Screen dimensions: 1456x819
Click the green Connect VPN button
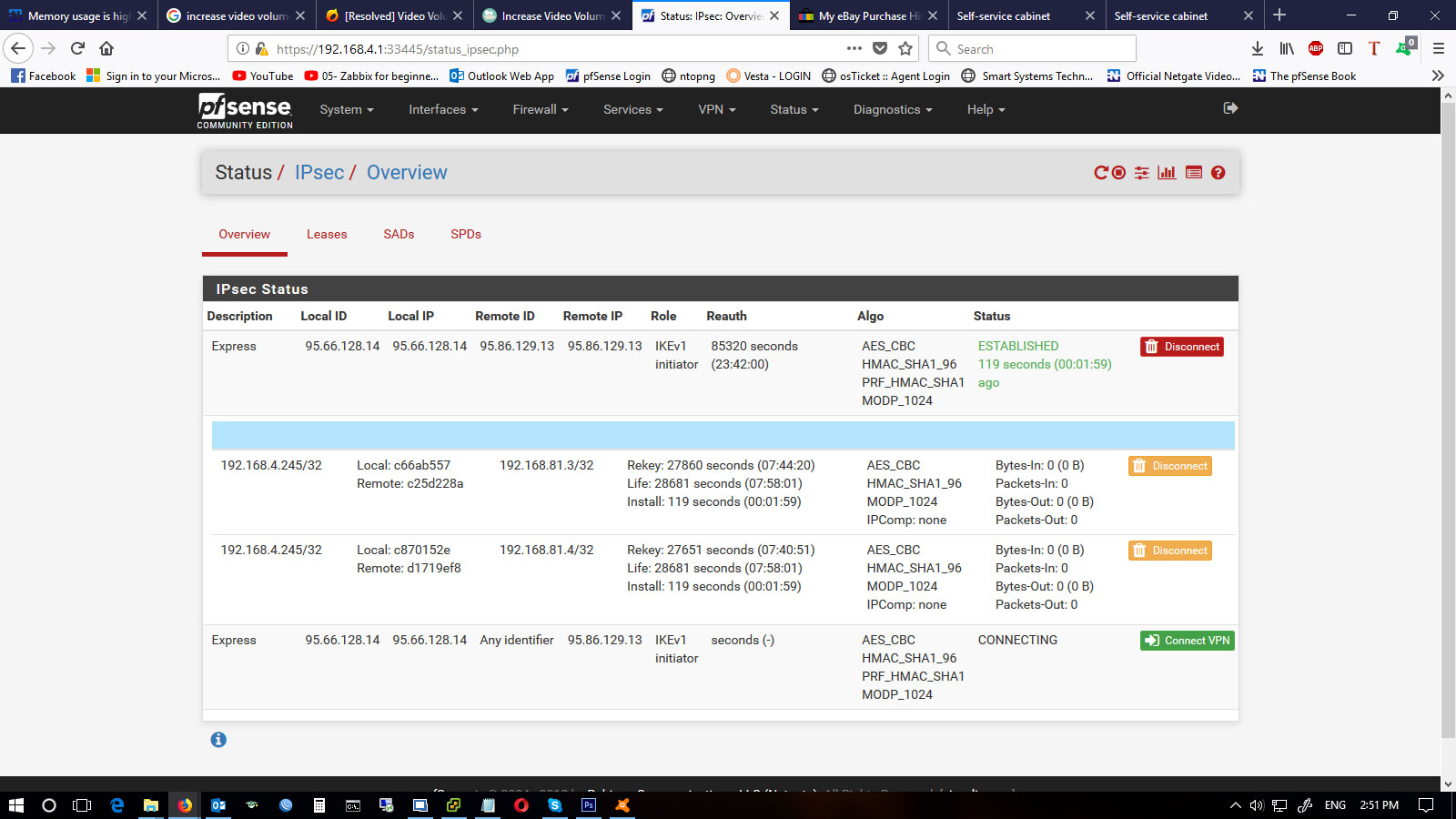[1187, 641]
